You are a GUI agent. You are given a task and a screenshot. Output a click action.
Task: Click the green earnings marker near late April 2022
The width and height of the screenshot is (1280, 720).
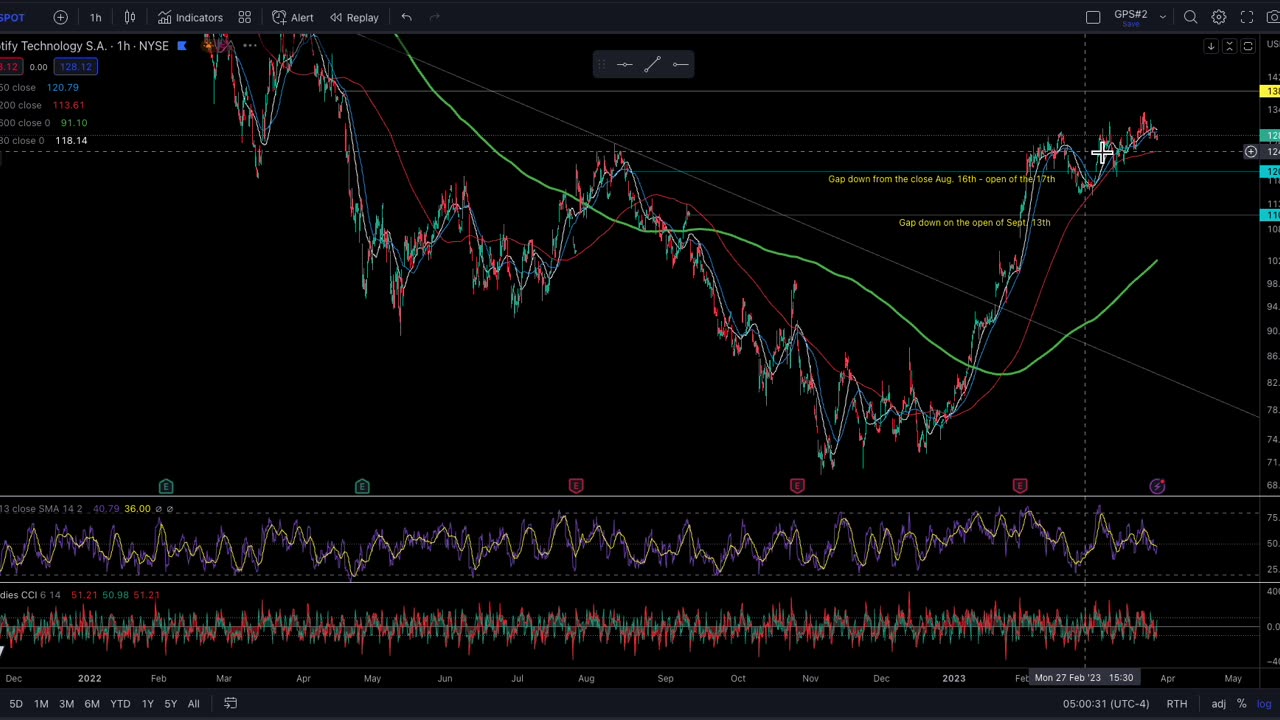tap(362, 486)
